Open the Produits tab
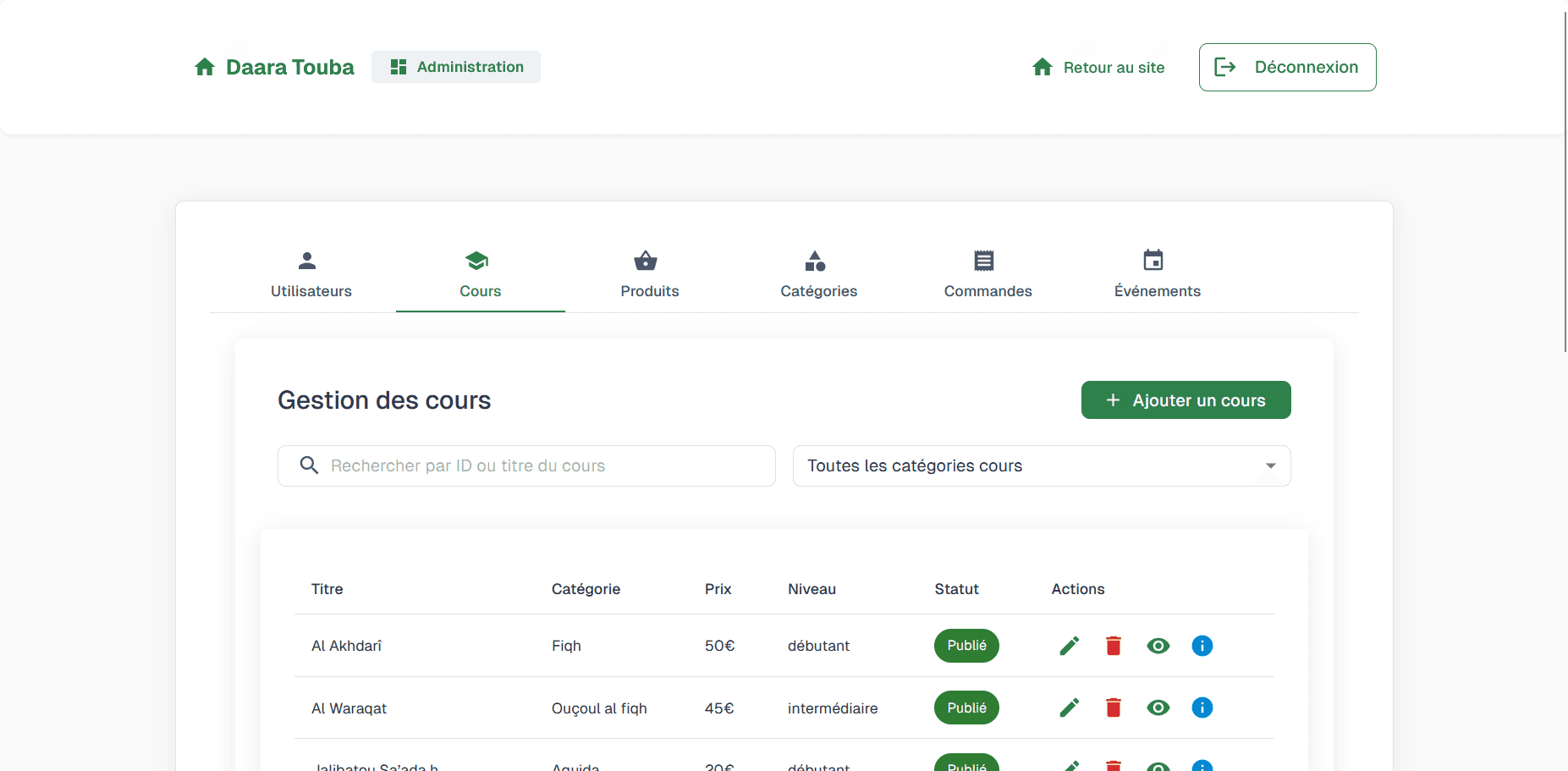The width and height of the screenshot is (1568, 771). point(649,275)
